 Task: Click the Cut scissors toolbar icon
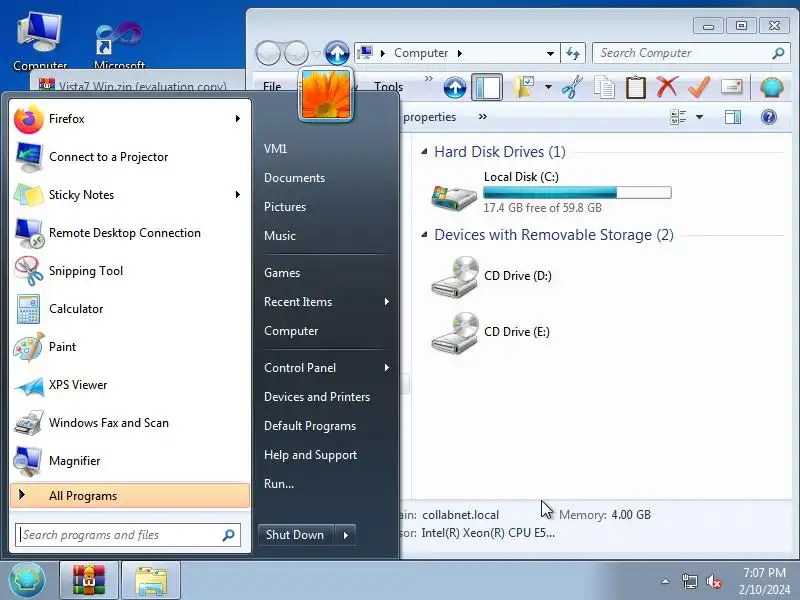point(572,87)
